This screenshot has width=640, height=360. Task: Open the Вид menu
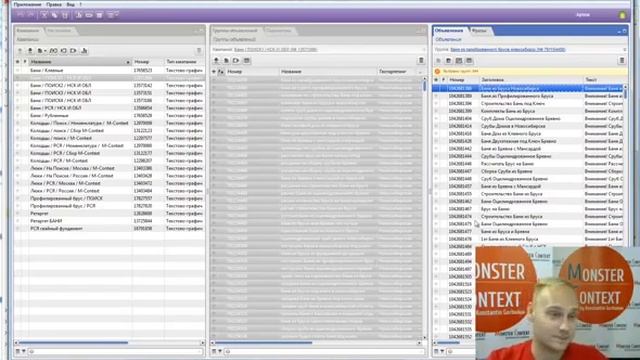[70, 4]
